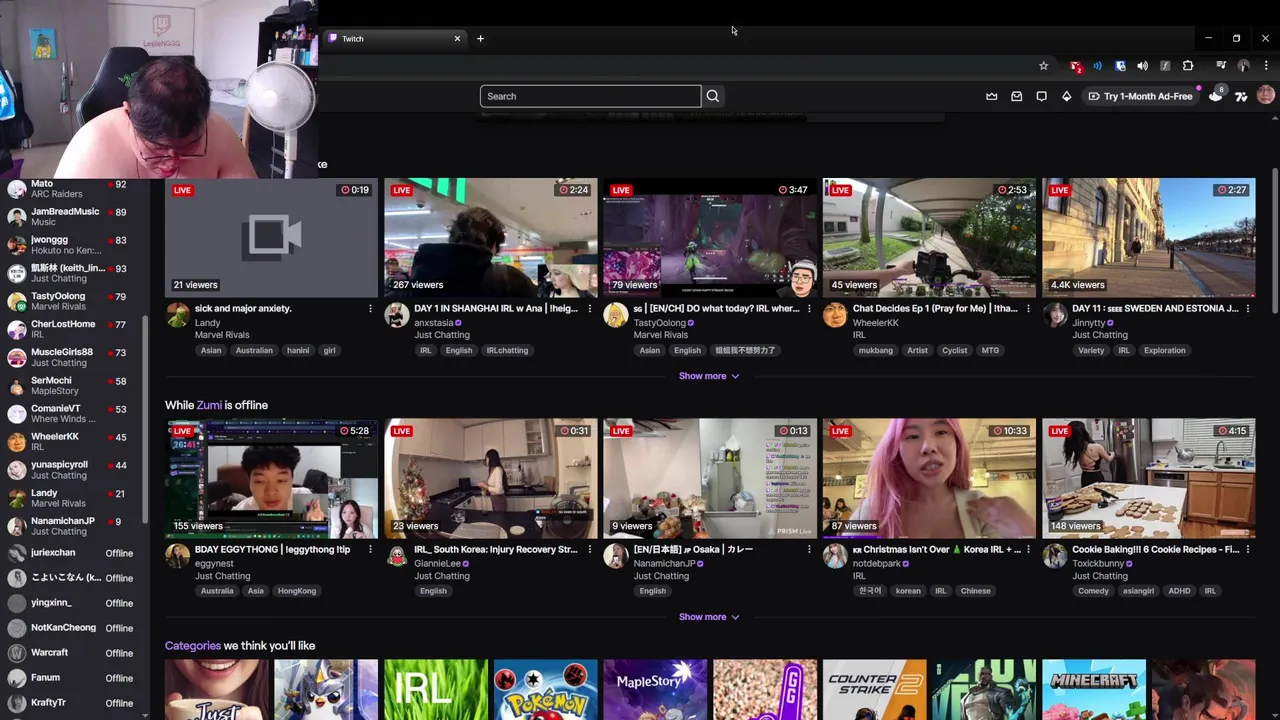Open more options for WheelerKK's stream card
1280x720 pixels.
click(1028, 309)
